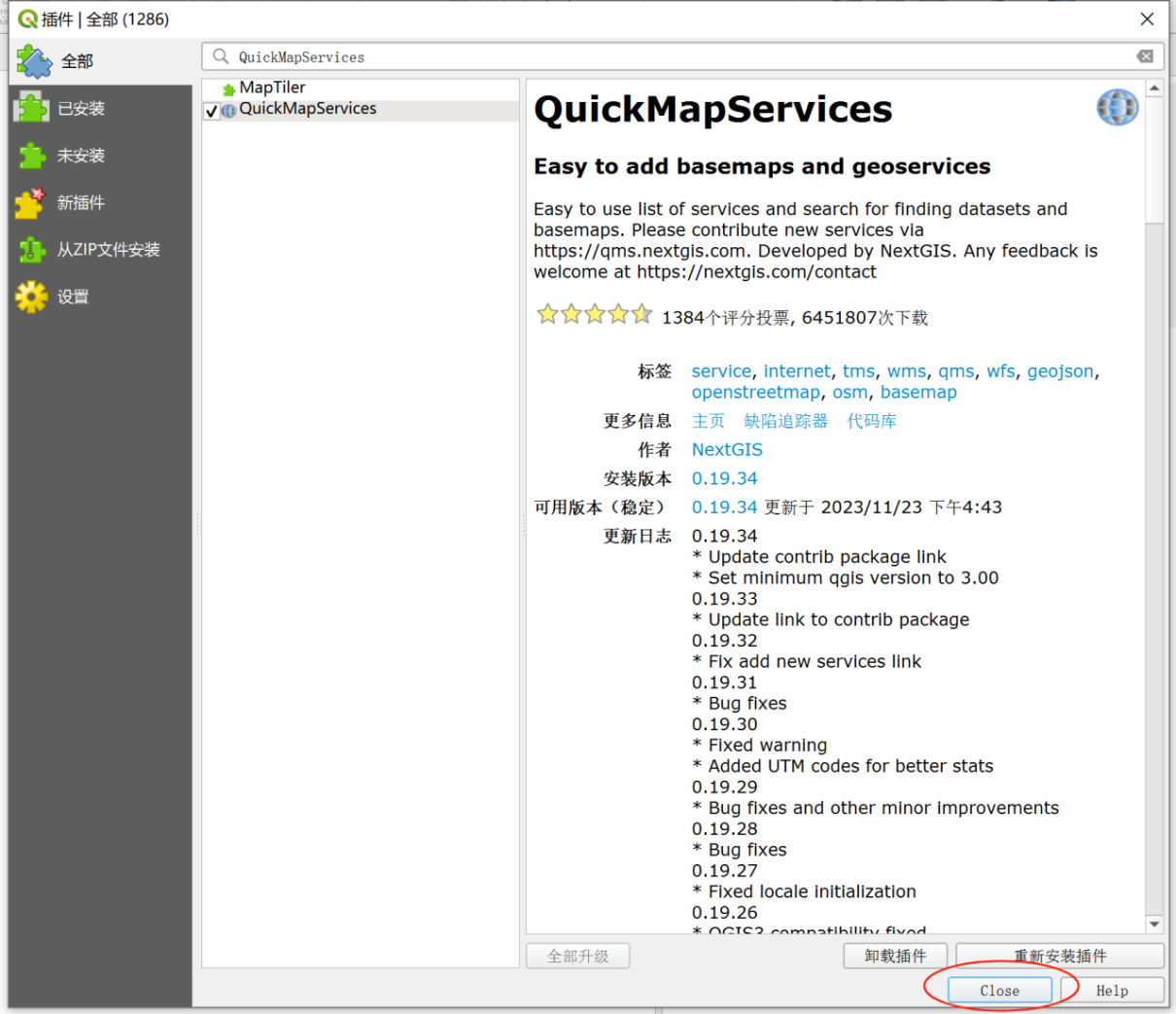Click the magnifier icon in search box
The height and width of the screenshot is (1014, 1176).
click(x=221, y=56)
